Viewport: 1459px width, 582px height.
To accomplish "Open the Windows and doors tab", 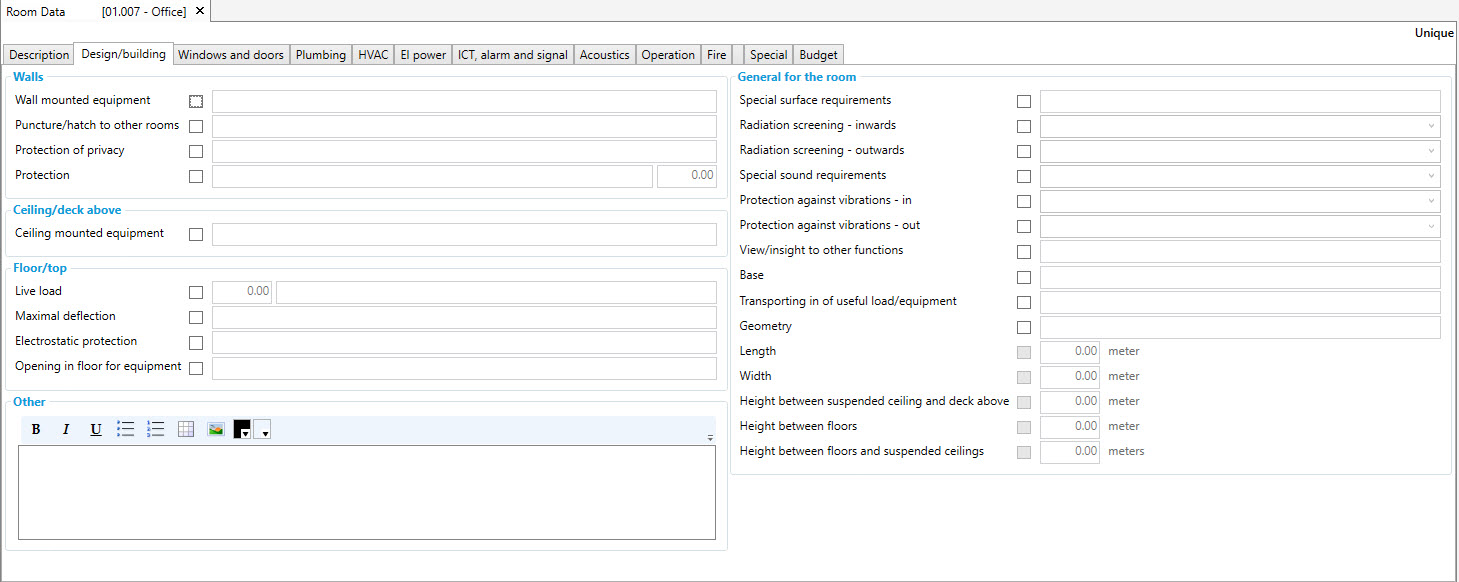I will click(231, 55).
